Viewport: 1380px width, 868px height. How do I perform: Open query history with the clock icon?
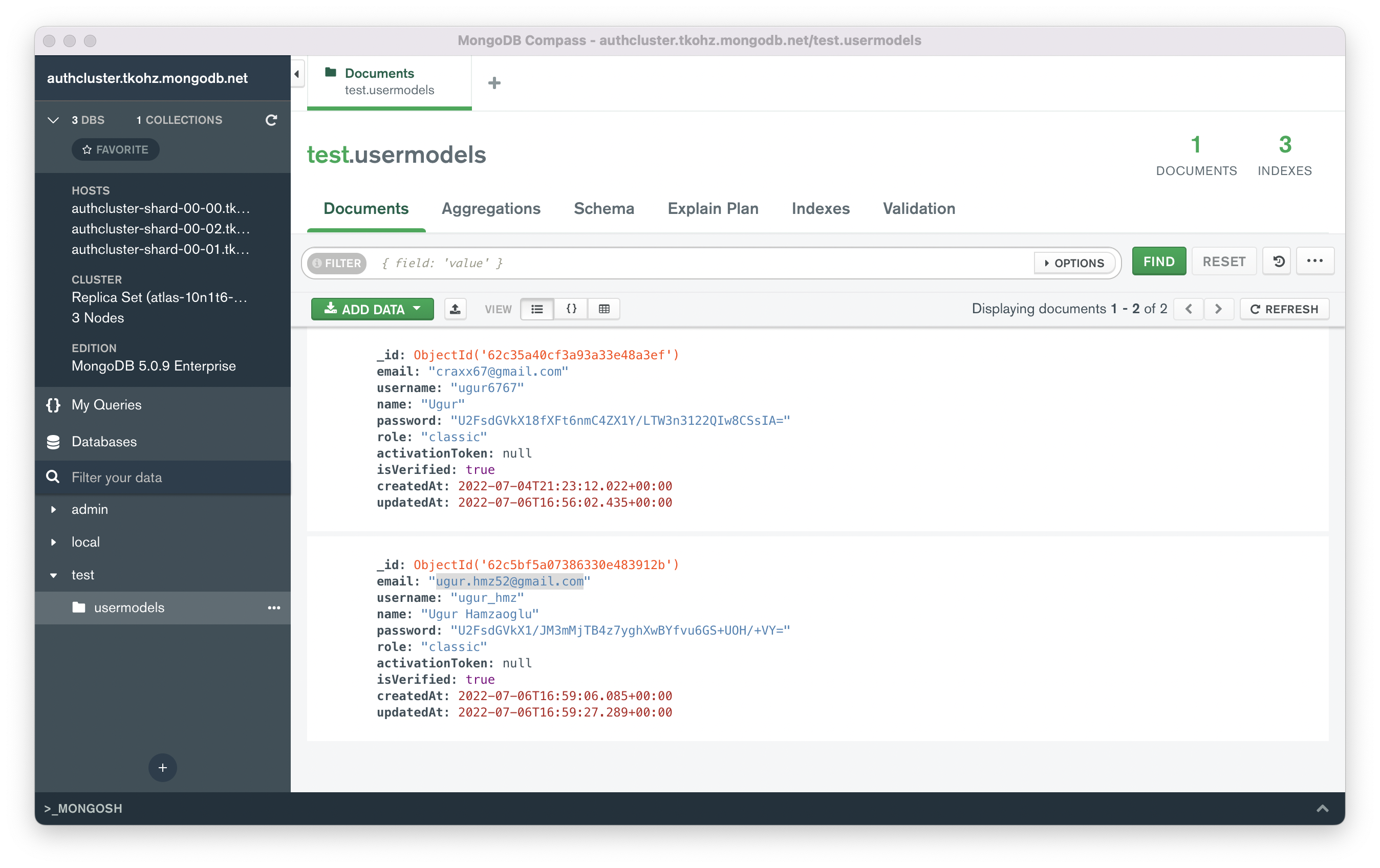(x=1277, y=261)
